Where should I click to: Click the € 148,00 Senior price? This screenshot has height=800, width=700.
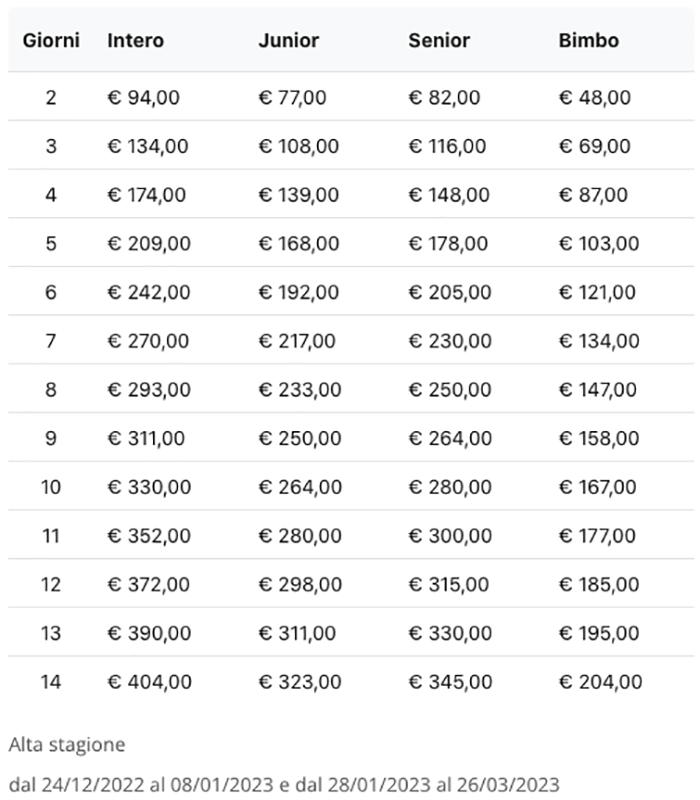pyautogui.click(x=448, y=195)
